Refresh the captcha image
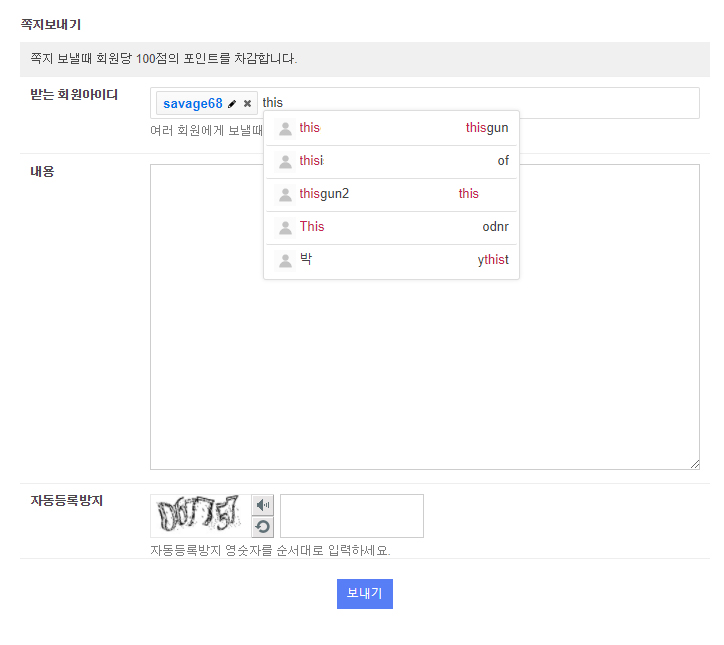The height and width of the screenshot is (645, 724). (x=263, y=527)
